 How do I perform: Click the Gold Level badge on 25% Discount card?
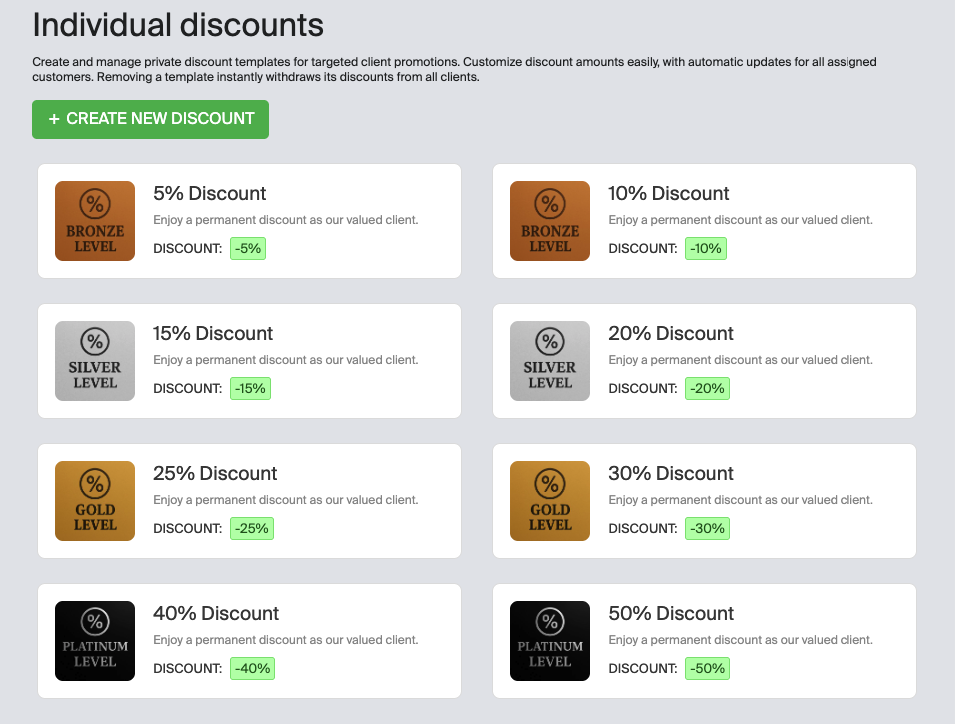click(x=94, y=501)
